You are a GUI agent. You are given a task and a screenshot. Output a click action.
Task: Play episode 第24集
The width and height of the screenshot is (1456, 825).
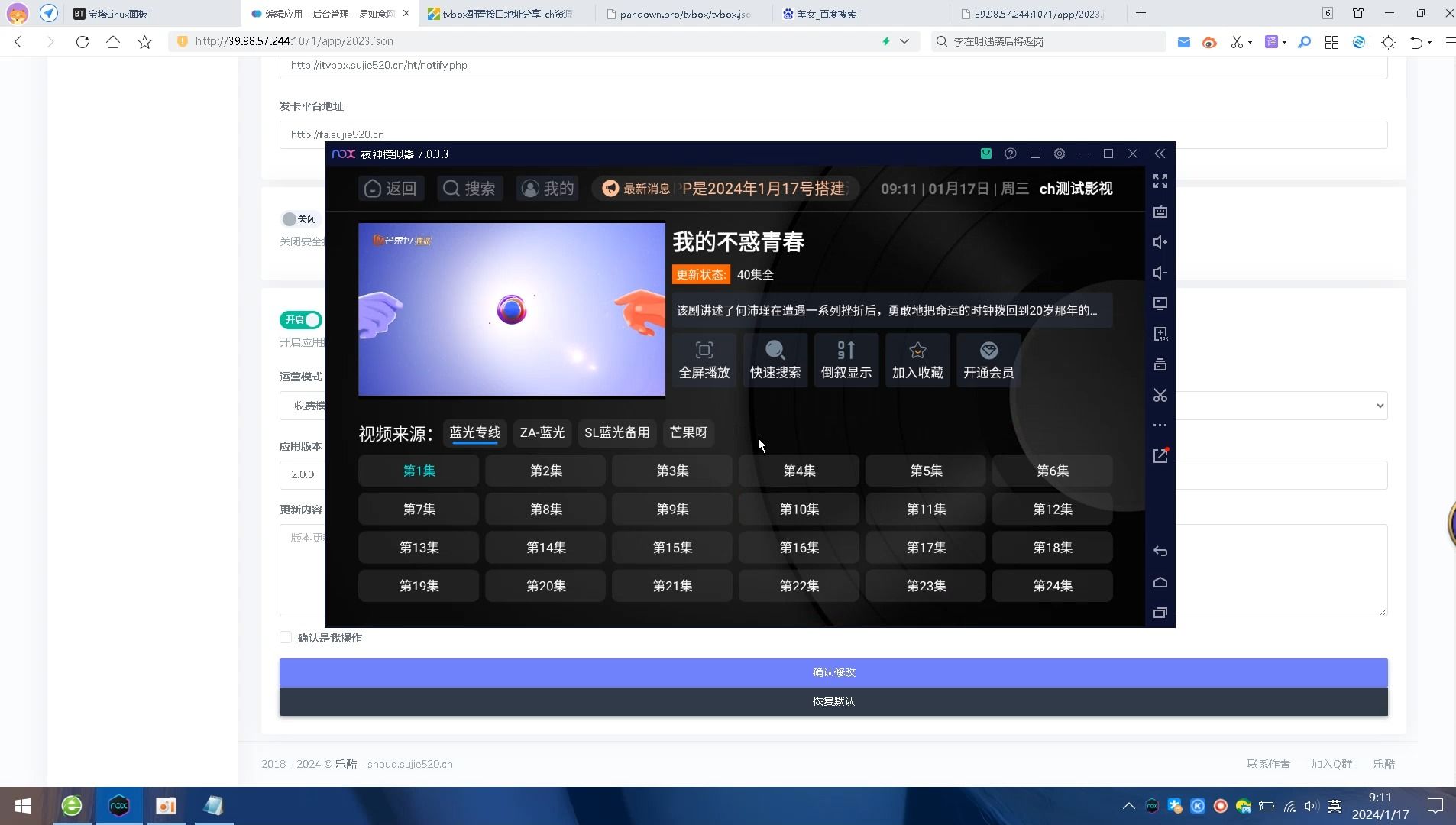point(1053,586)
